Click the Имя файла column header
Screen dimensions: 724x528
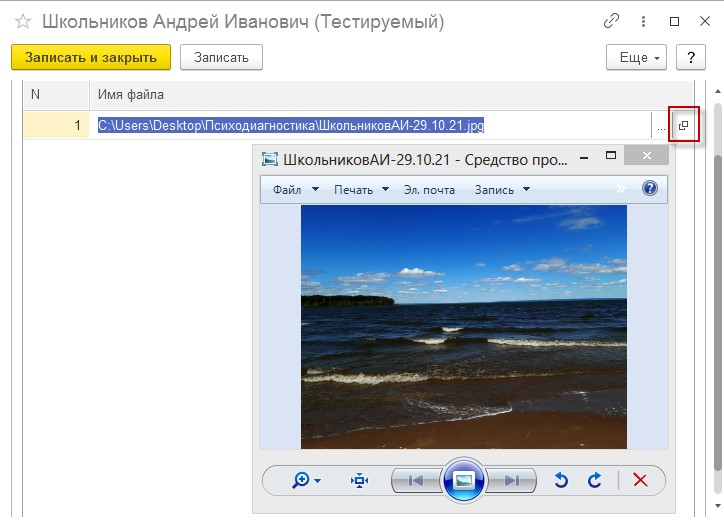pos(392,95)
